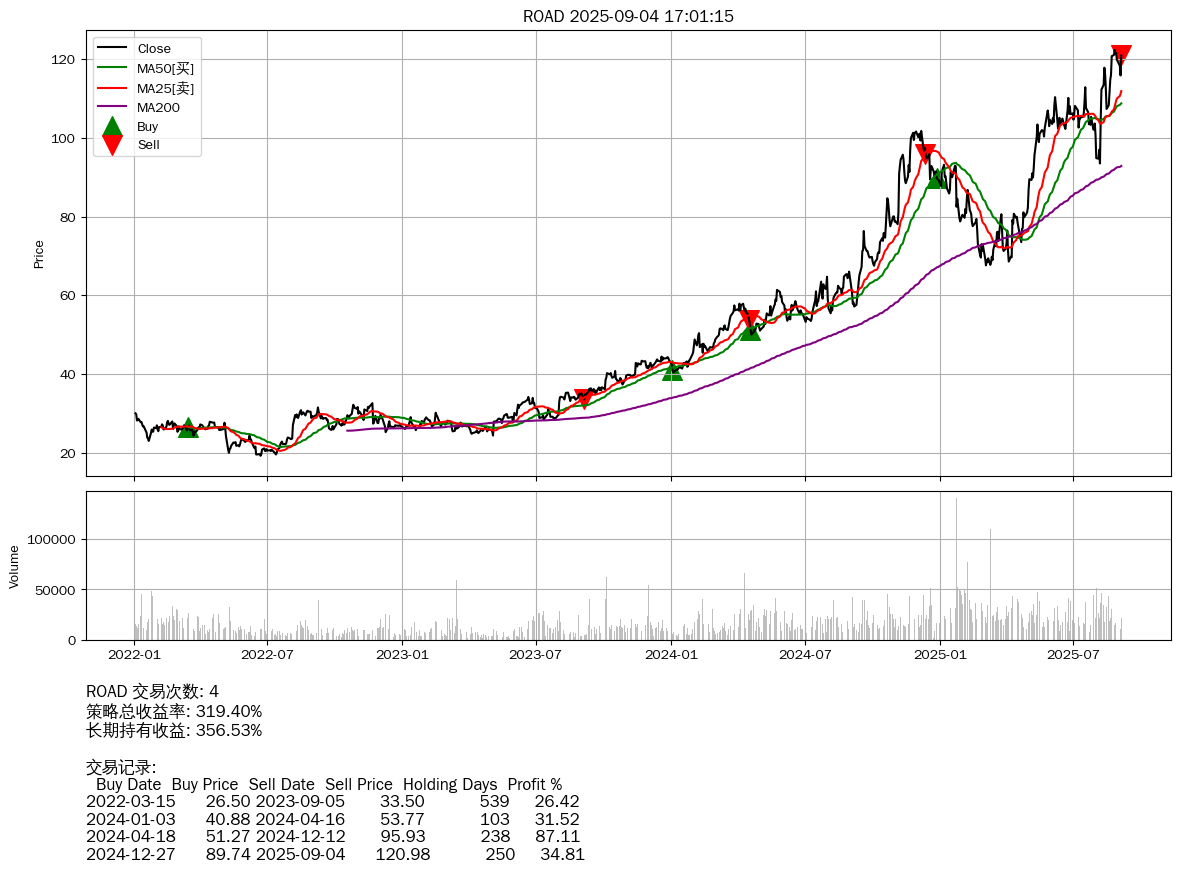Select the first buy marker in March 2022
Viewport: 1180px width, 872px height.
click(188, 428)
